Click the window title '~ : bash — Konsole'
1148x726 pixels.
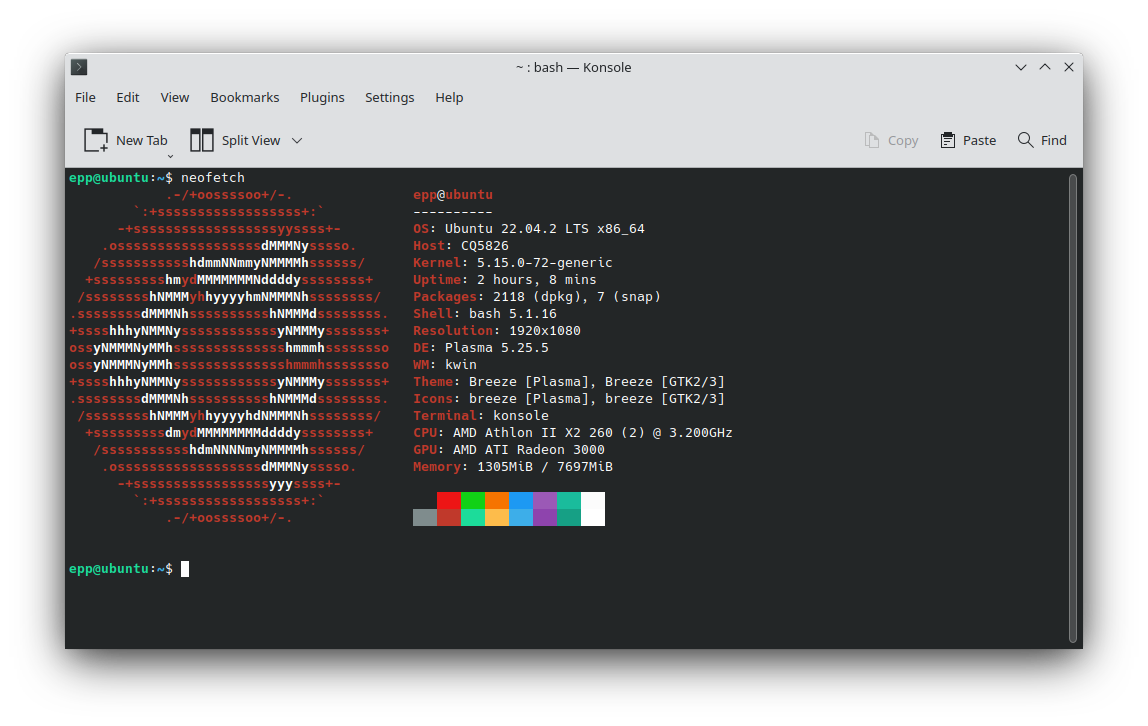pyautogui.click(x=573, y=67)
